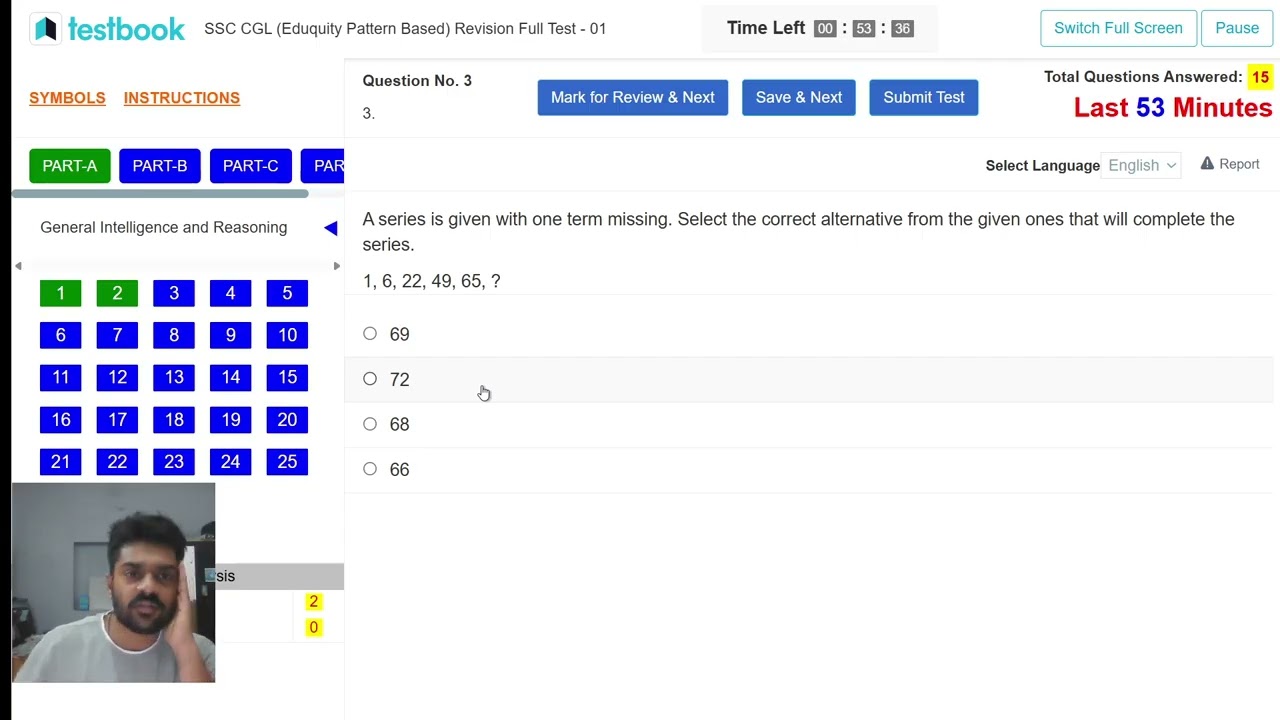Select the option 69 radio button

click(x=370, y=334)
